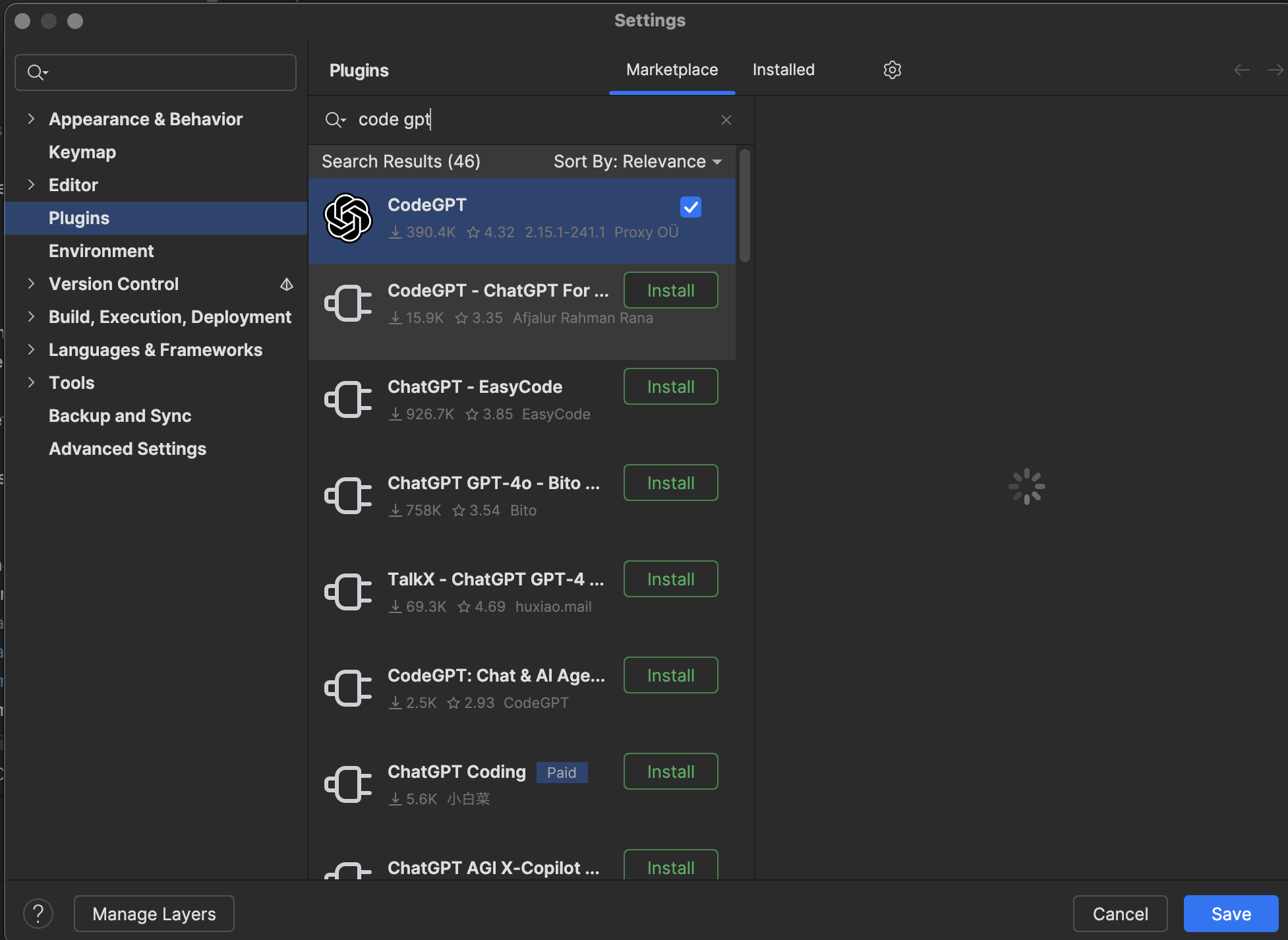Select the CodeGPT plugin title
1288x940 pixels.
tap(426, 205)
